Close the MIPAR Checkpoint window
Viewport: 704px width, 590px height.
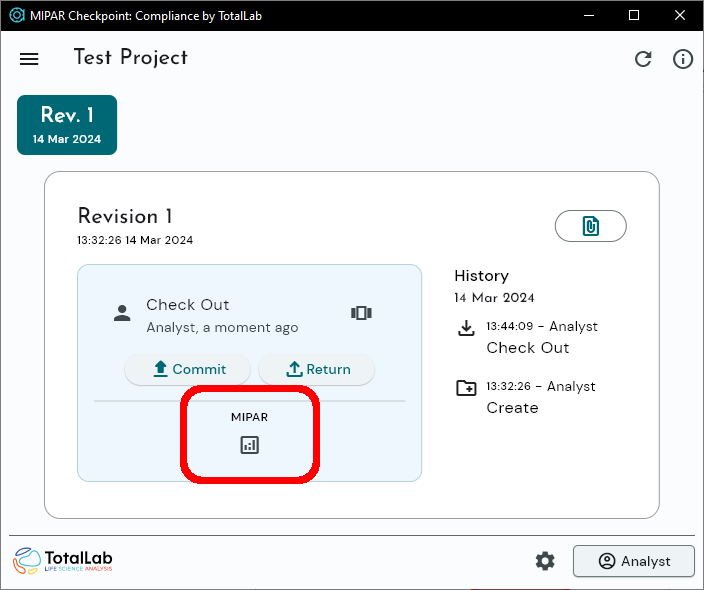pos(680,15)
